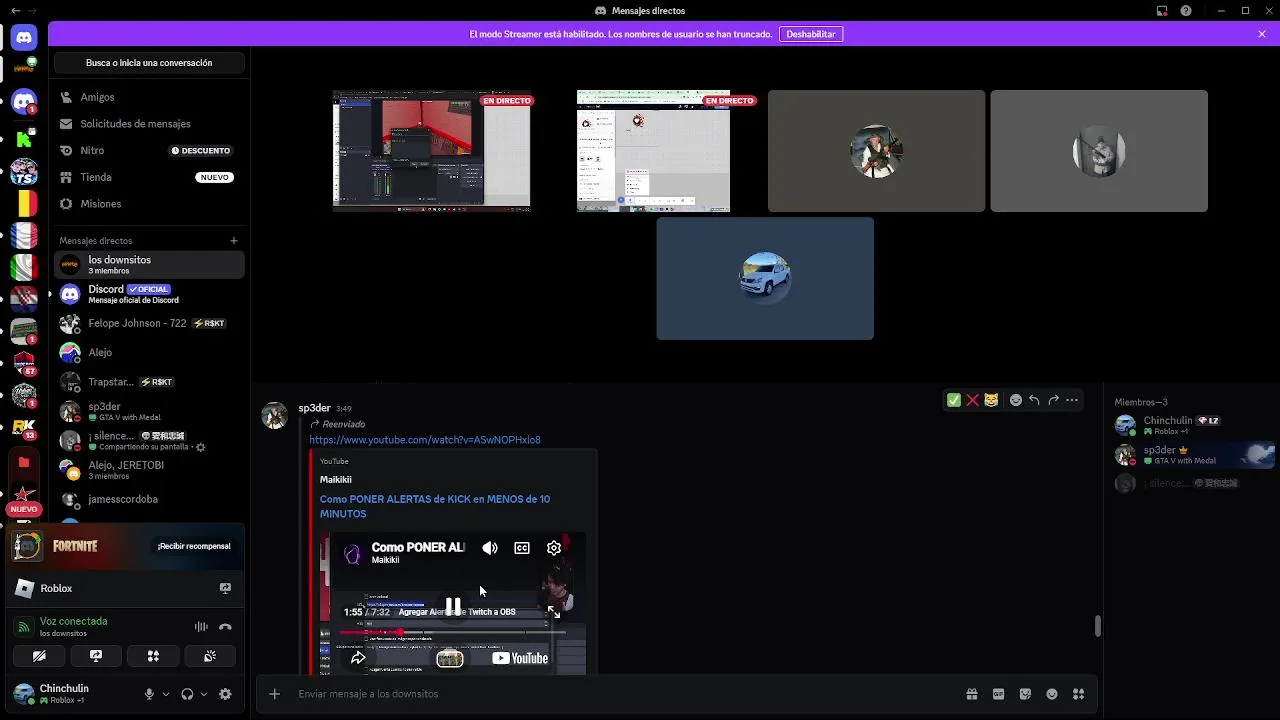Open Alejo direct message
1280x720 pixels.
click(149, 353)
